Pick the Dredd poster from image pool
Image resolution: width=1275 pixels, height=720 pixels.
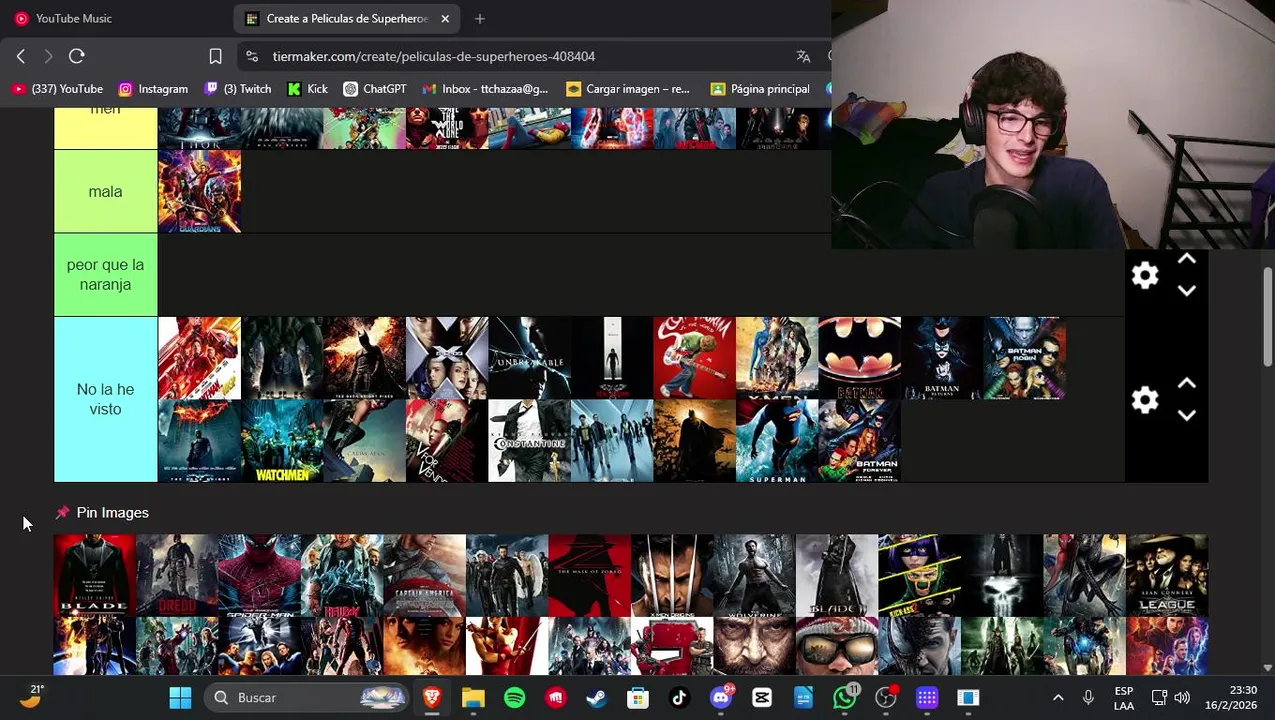click(x=177, y=575)
